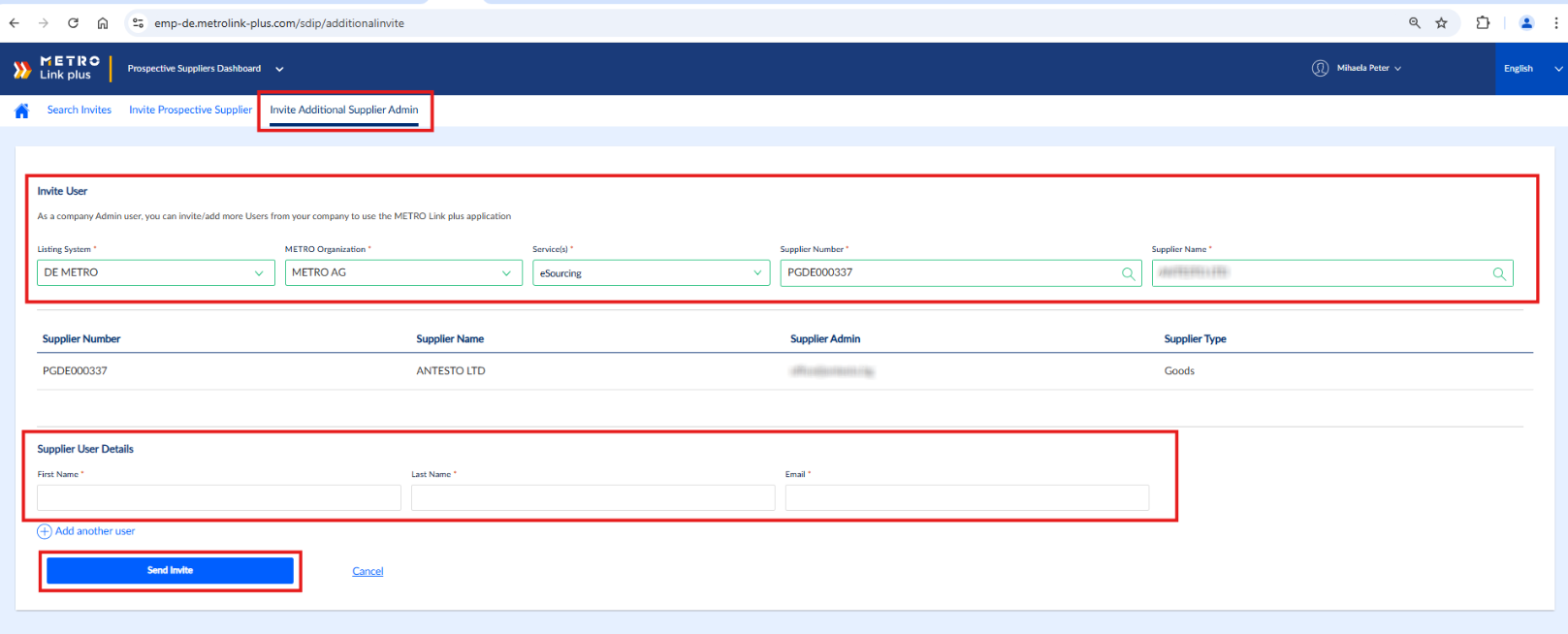Click the Cancel link
The width and height of the screenshot is (1568, 634).
point(368,571)
